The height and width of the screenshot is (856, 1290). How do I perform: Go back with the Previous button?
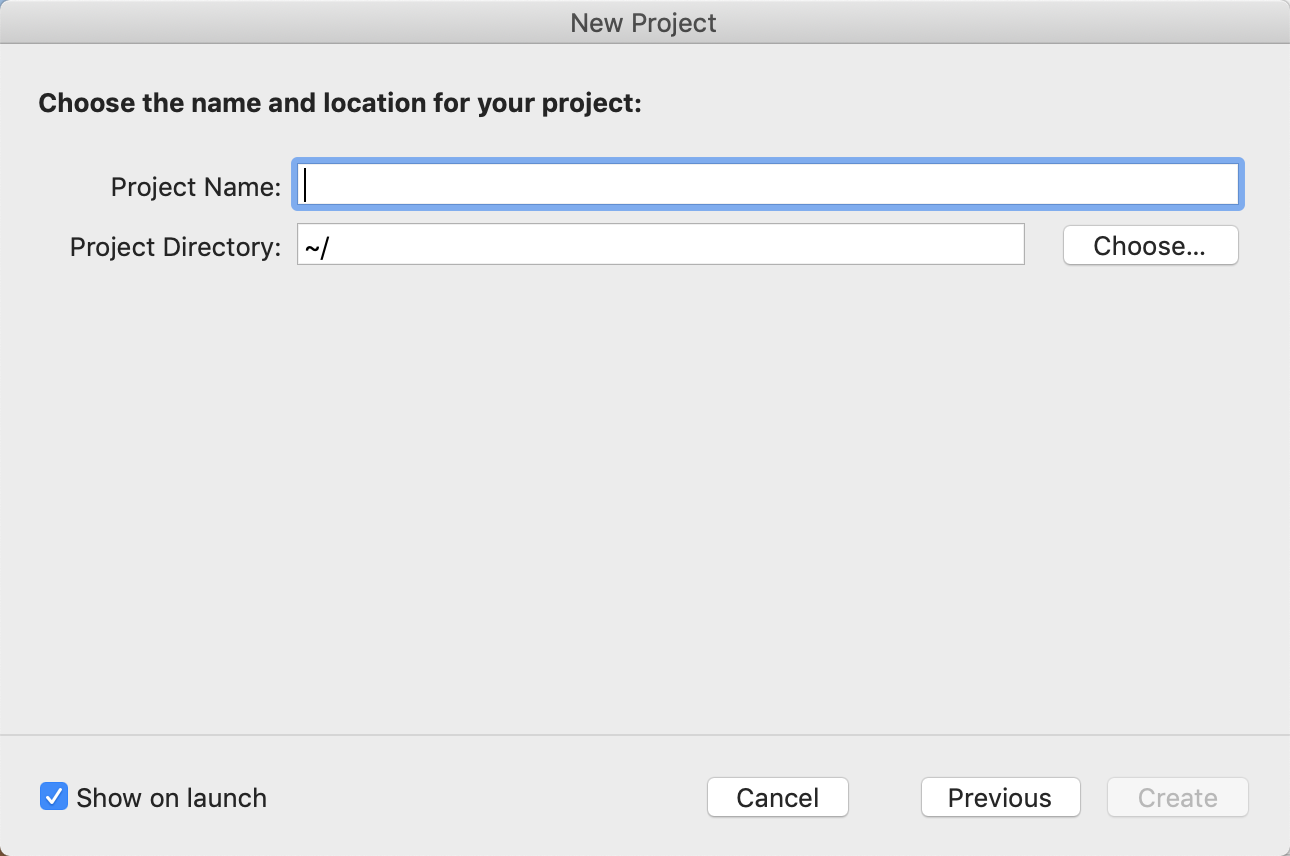1000,798
